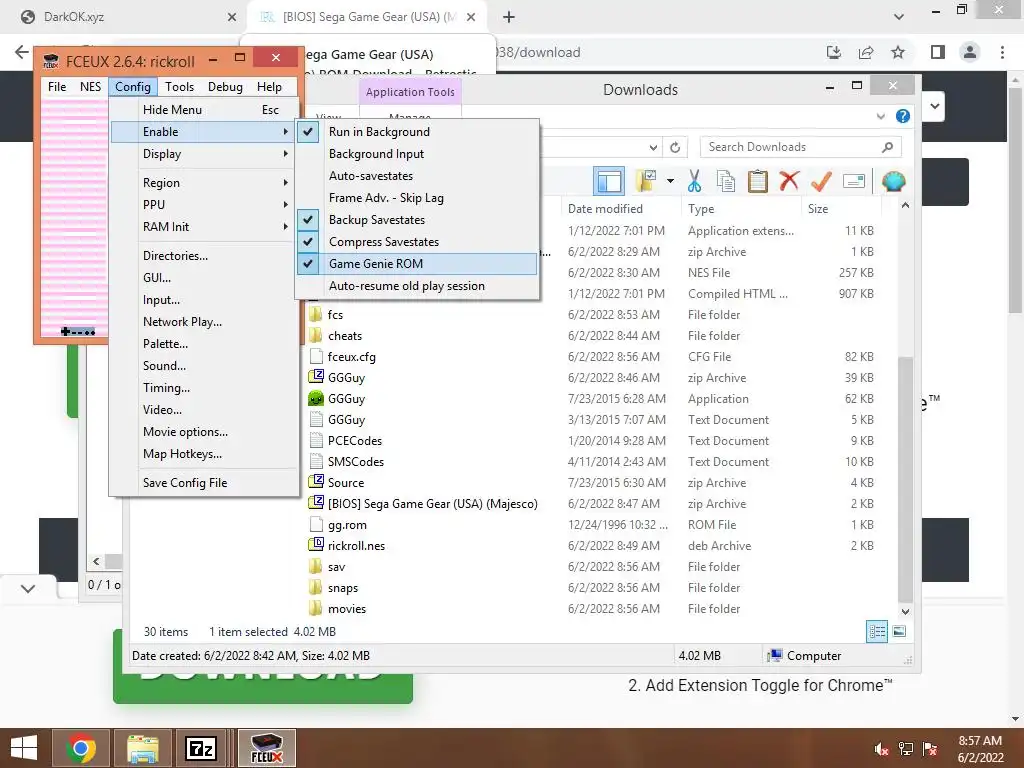Toggle the navigation pane icon in Downloads
Screen dimensions: 1024x768
click(609, 181)
